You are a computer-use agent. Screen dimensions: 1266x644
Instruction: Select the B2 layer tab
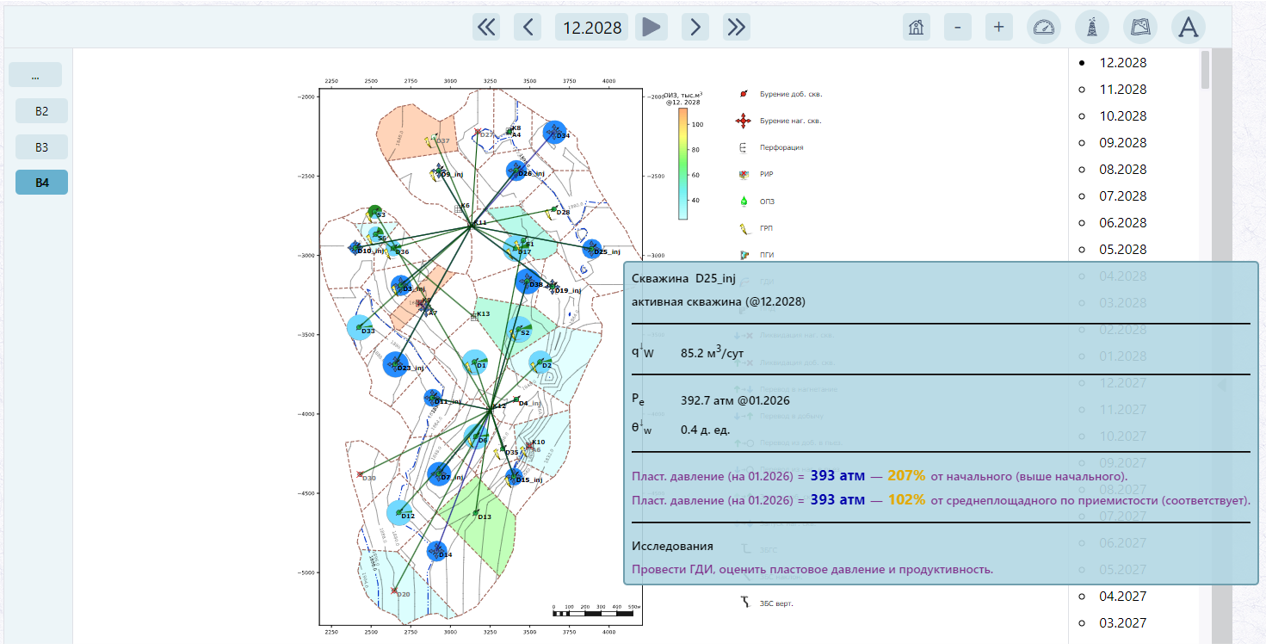pos(42,111)
